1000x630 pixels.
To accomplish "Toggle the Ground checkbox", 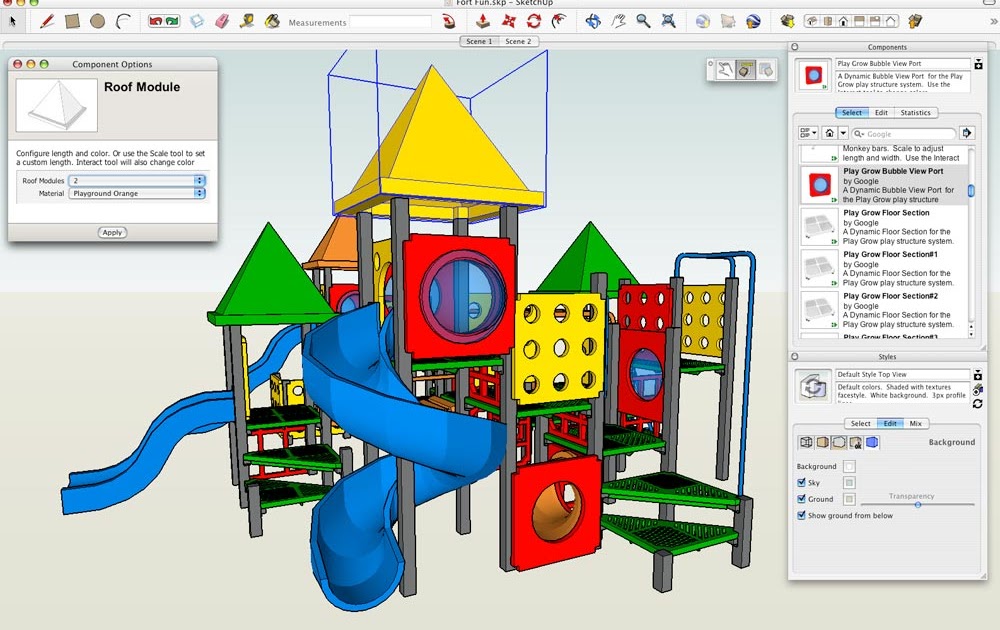I will pyautogui.click(x=801, y=499).
